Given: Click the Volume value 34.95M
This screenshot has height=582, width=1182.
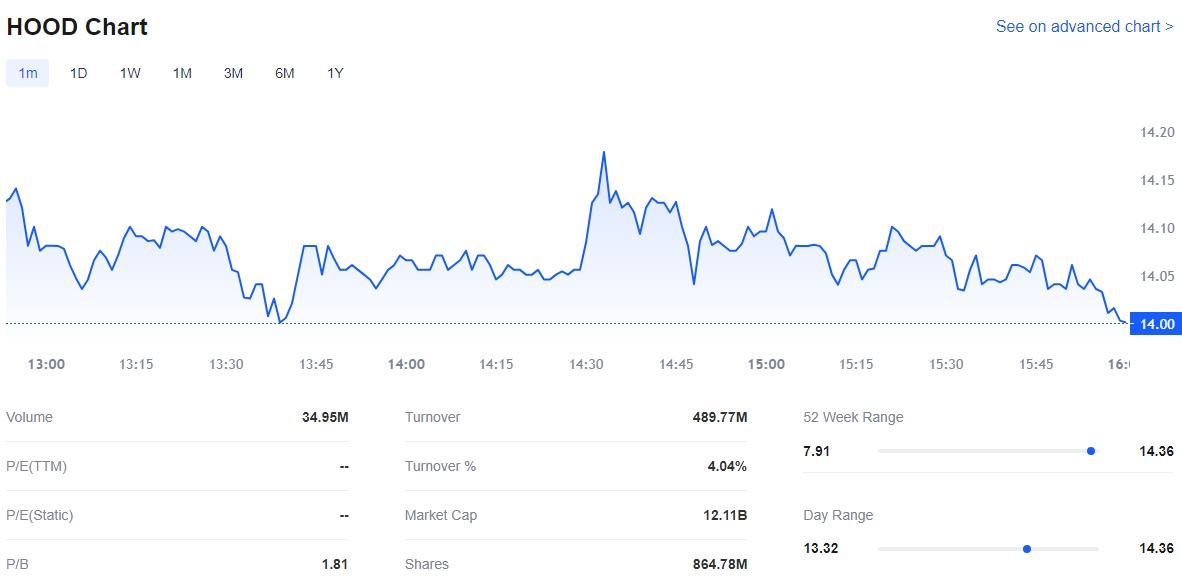Looking at the screenshot, I should pyautogui.click(x=325, y=417).
